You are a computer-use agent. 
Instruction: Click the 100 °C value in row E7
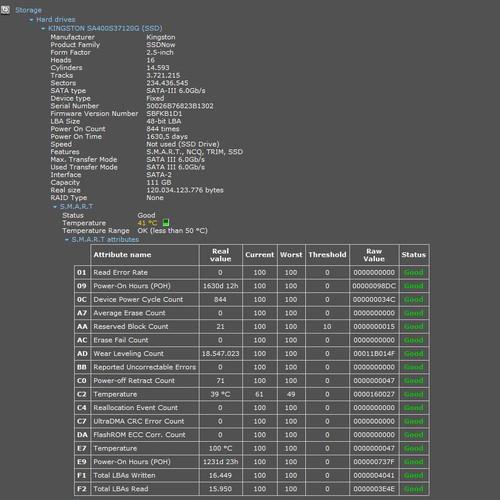coord(221,449)
